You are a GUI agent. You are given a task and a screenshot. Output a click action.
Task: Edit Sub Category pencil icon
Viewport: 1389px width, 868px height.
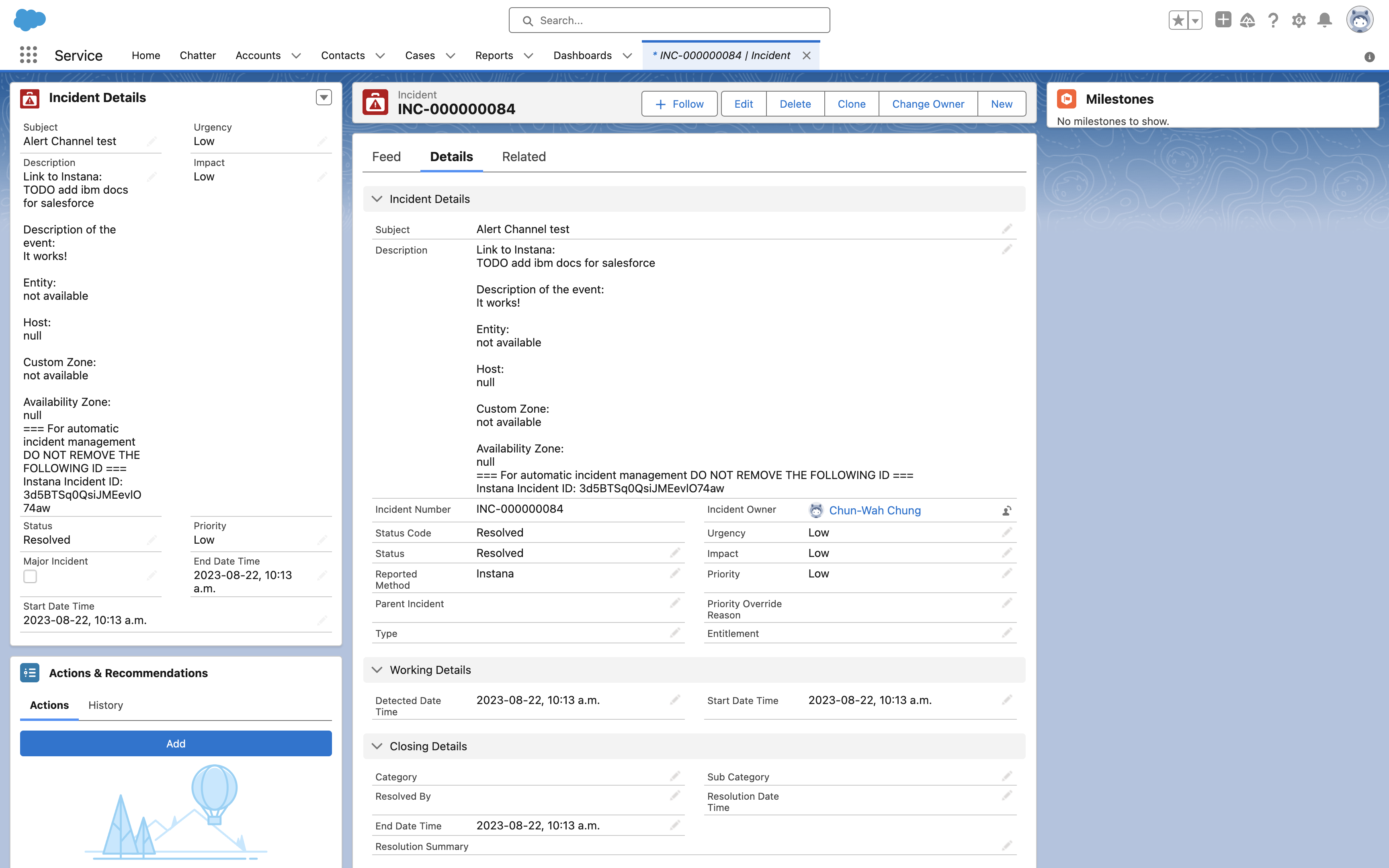tap(1007, 777)
